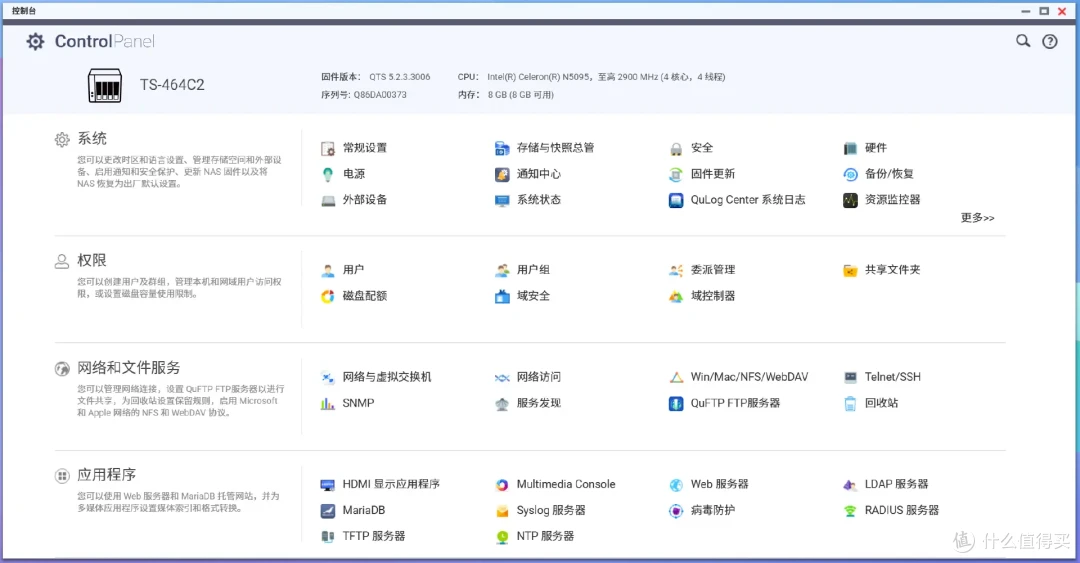
Task: Click the serial number Q86DA00373
Action: click(380, 95)
